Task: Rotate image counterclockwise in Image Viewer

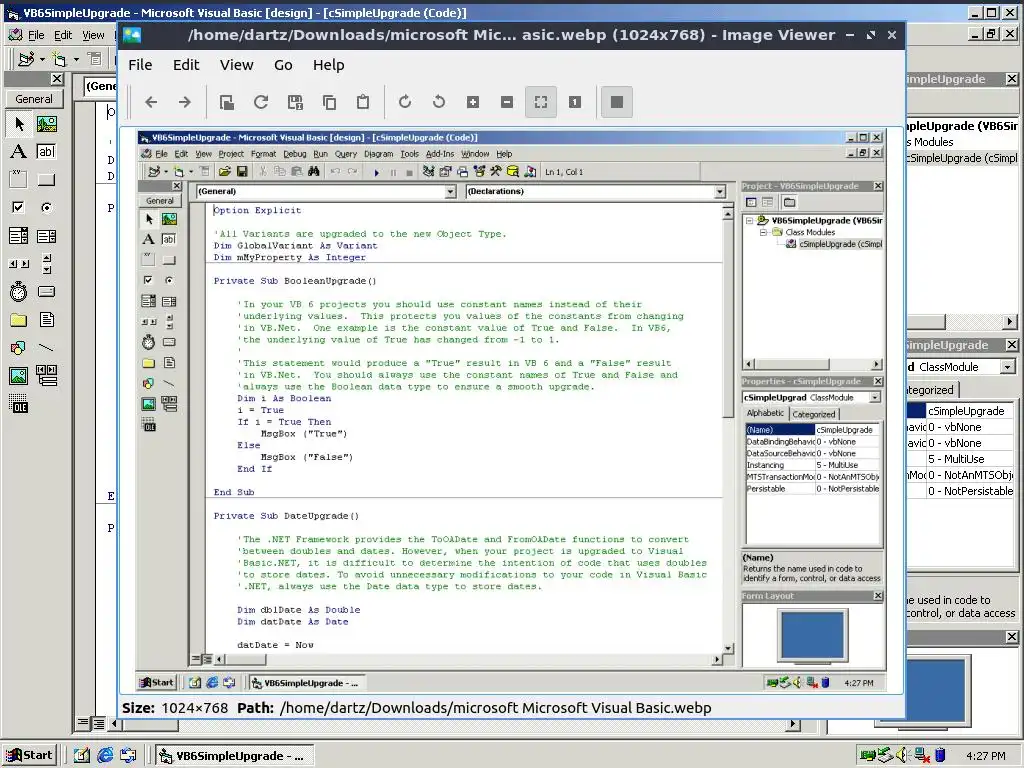Action: pos(439,102)
